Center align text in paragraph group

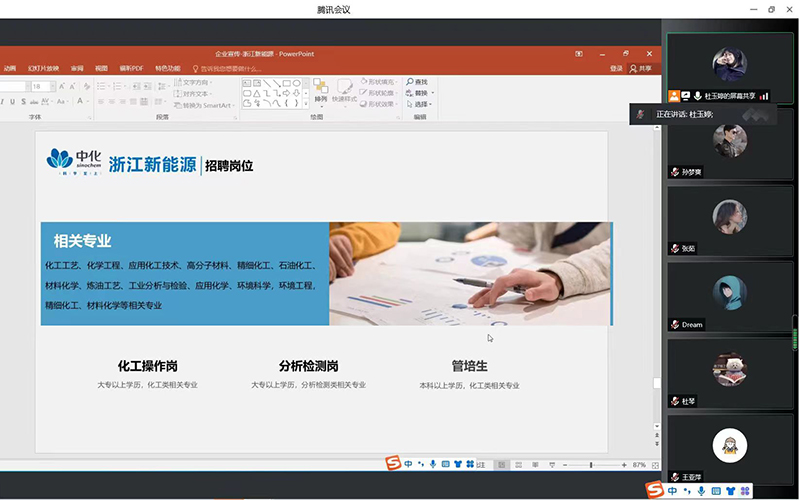pyautogui.click(x=112, y=102)
